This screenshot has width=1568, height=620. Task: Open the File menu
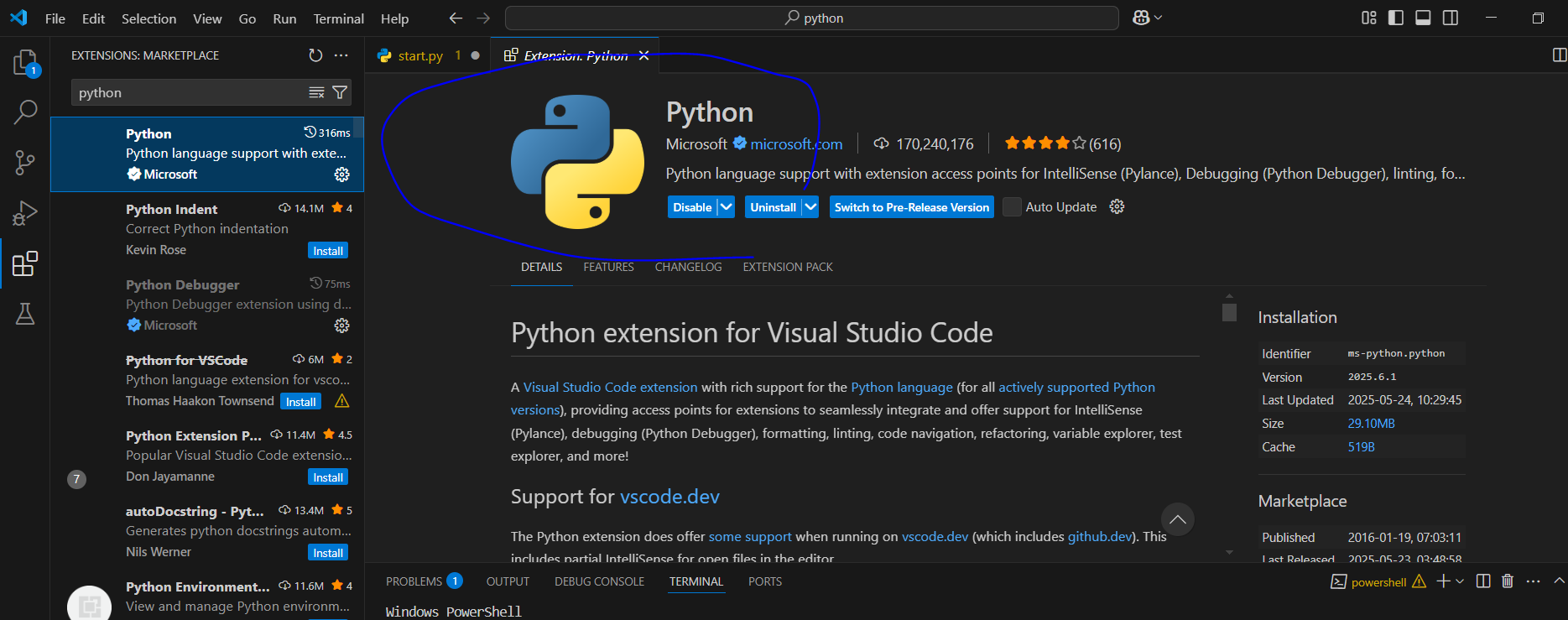pos(55,18)
